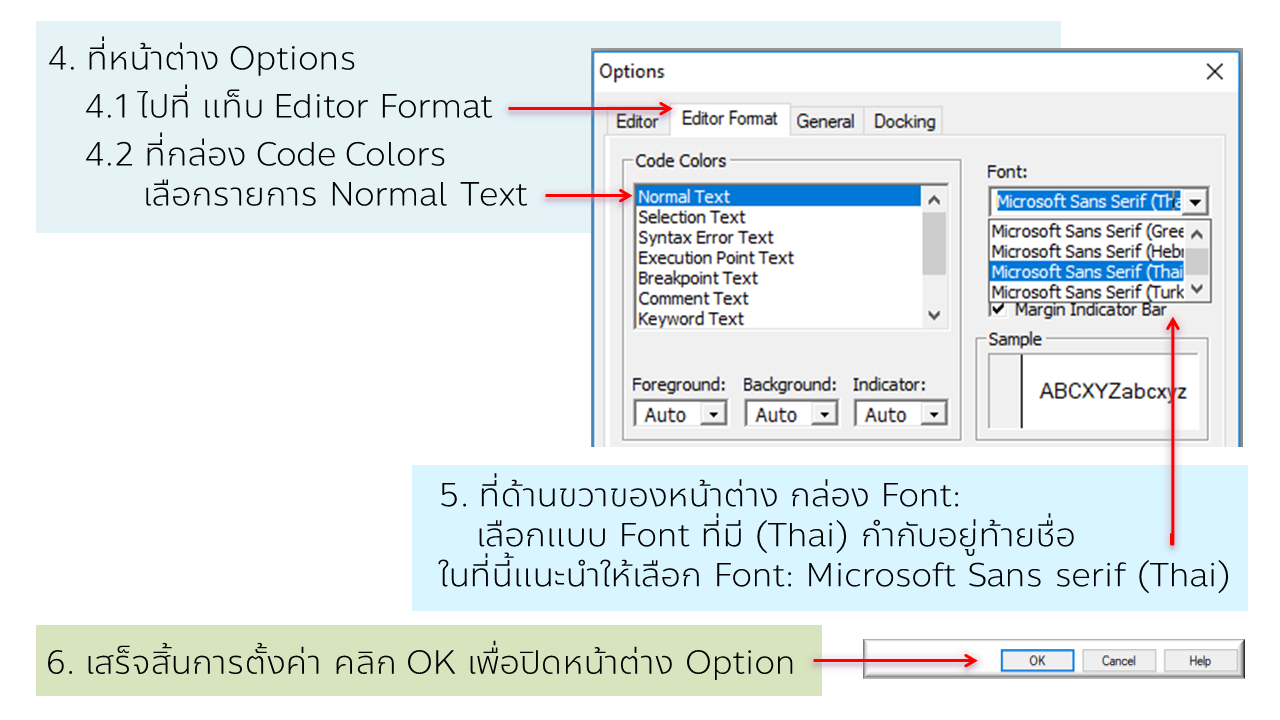Close the Options dialog window

(1214, 72)
